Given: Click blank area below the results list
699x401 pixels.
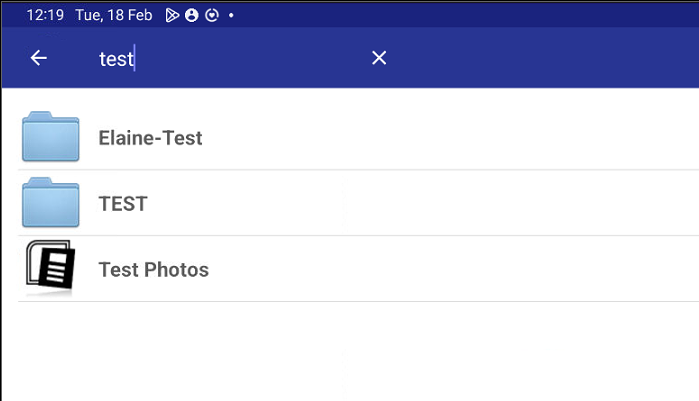Looking at the screenshot, I should 350,350.
